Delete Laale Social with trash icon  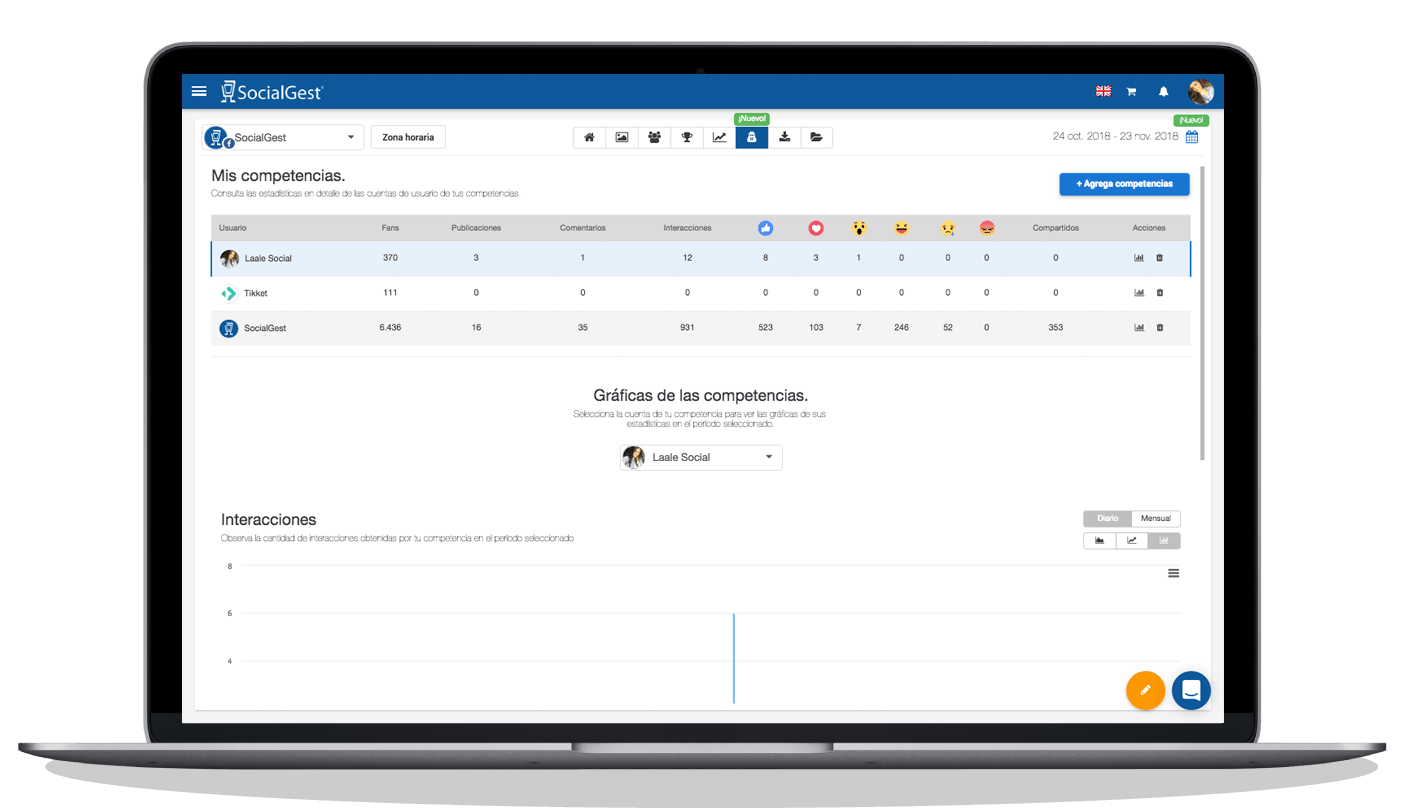(x=1160, y=258)
